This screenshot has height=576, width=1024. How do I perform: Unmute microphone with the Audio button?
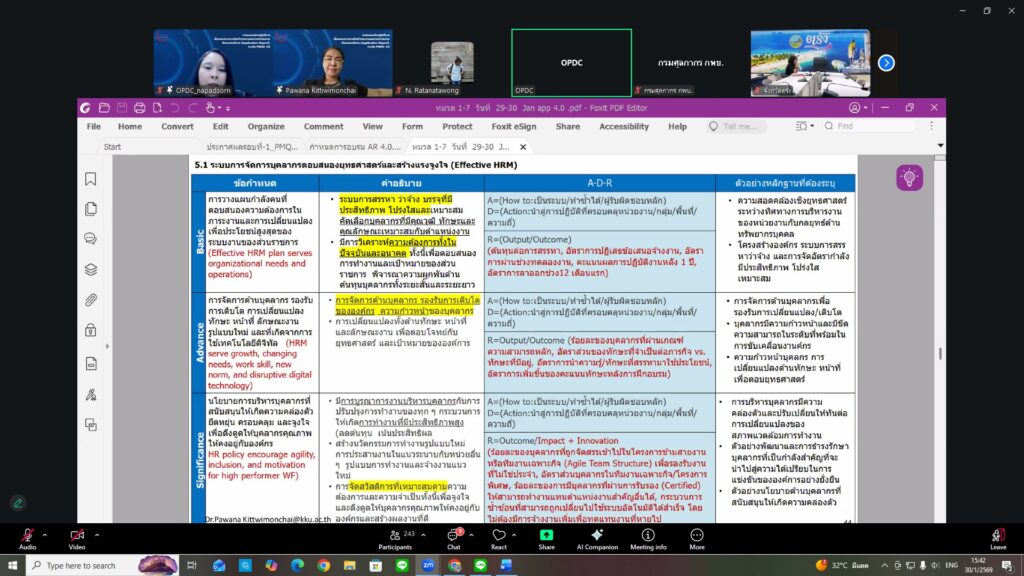(x=27, y=537)
